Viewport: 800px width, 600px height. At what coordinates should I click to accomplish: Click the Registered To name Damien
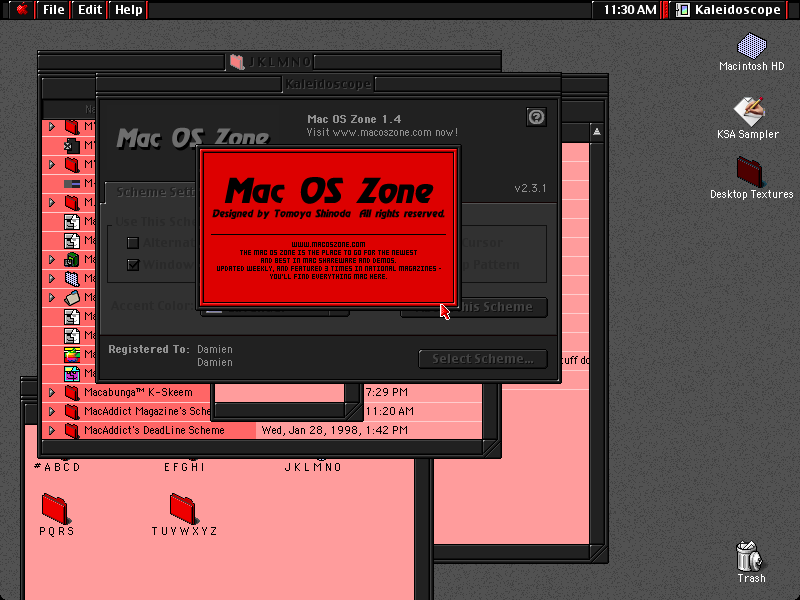[215, 349]
